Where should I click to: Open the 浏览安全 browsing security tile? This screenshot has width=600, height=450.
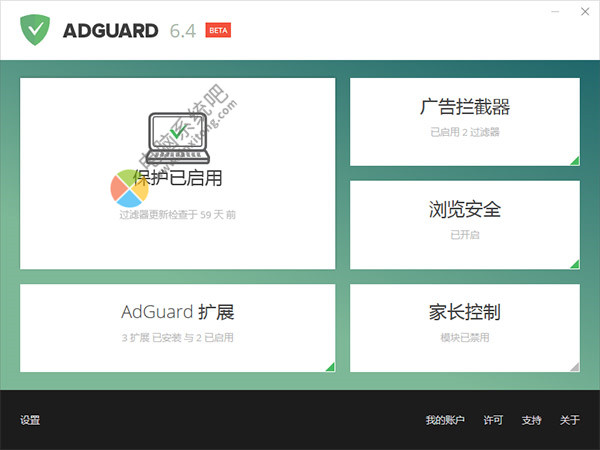point(465,225)
